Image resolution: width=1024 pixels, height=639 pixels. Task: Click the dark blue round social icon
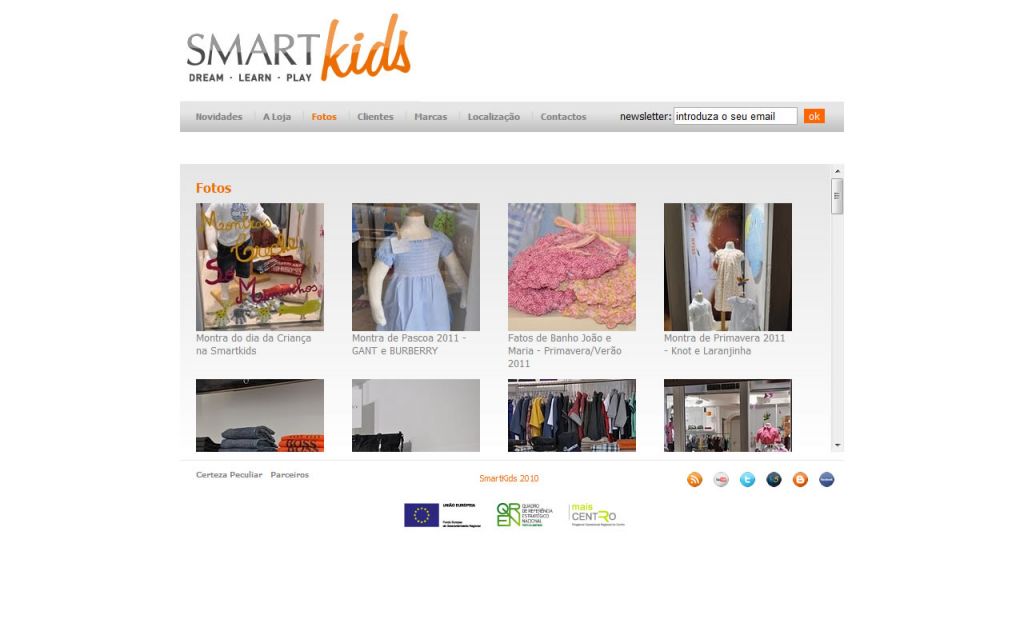pyautogui.click(x=774, y=480)
